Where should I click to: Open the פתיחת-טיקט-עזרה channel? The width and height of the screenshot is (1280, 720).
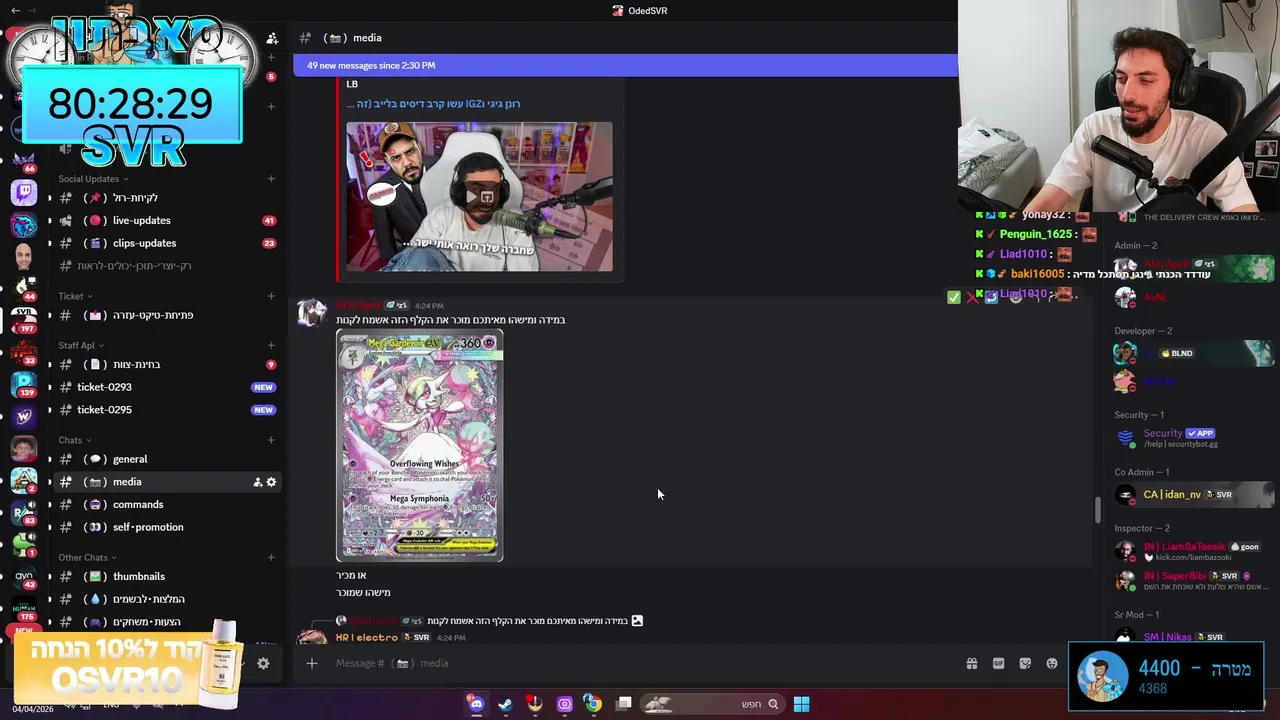point(167,315)
